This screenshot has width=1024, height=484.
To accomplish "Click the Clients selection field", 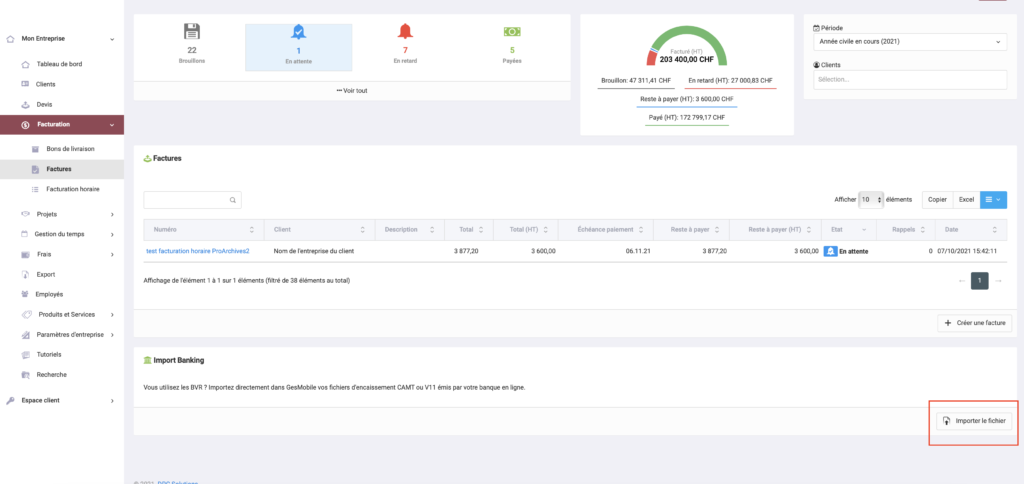I will coord(910,80).
